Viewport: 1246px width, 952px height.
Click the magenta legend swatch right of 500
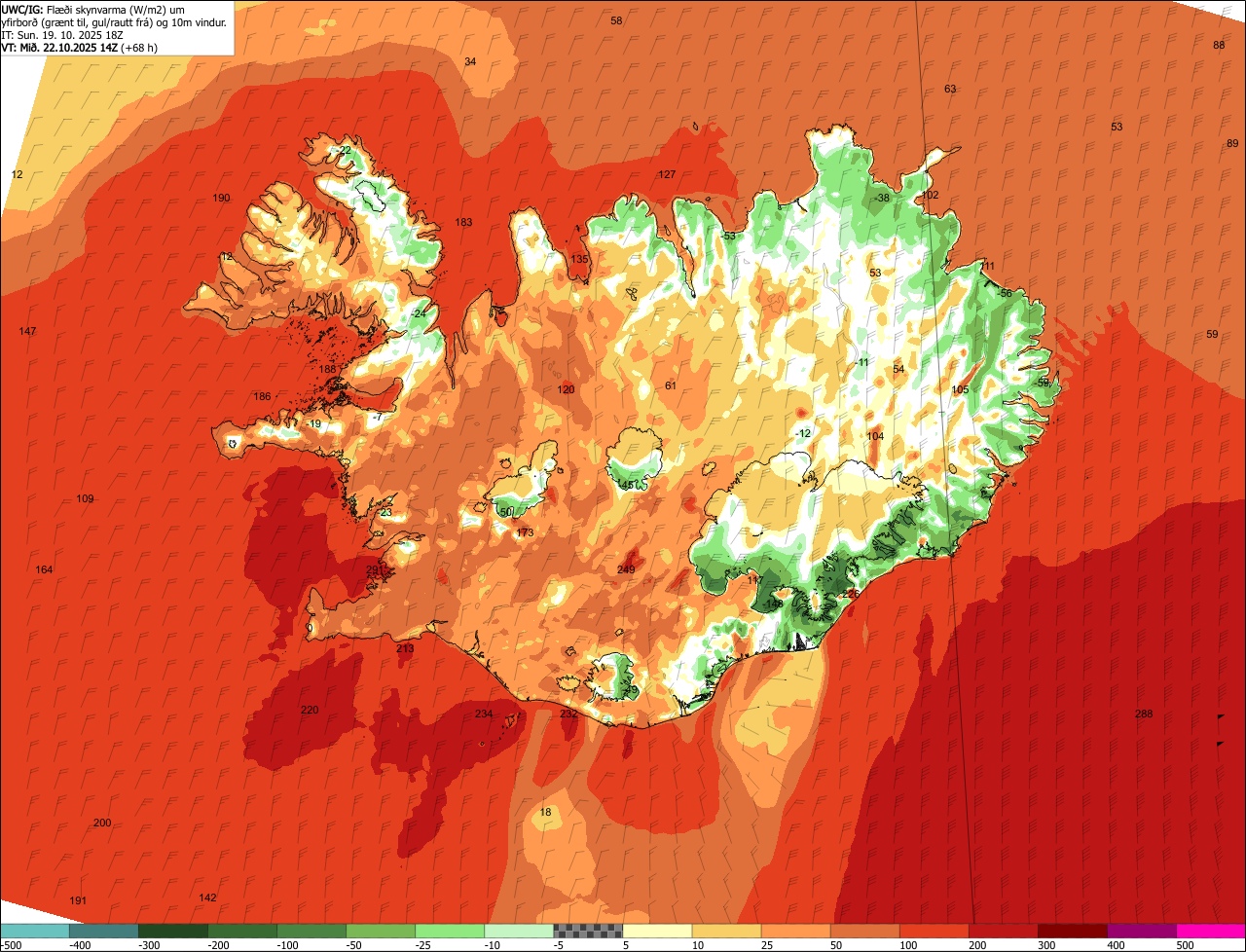(x=1210, y=931)
